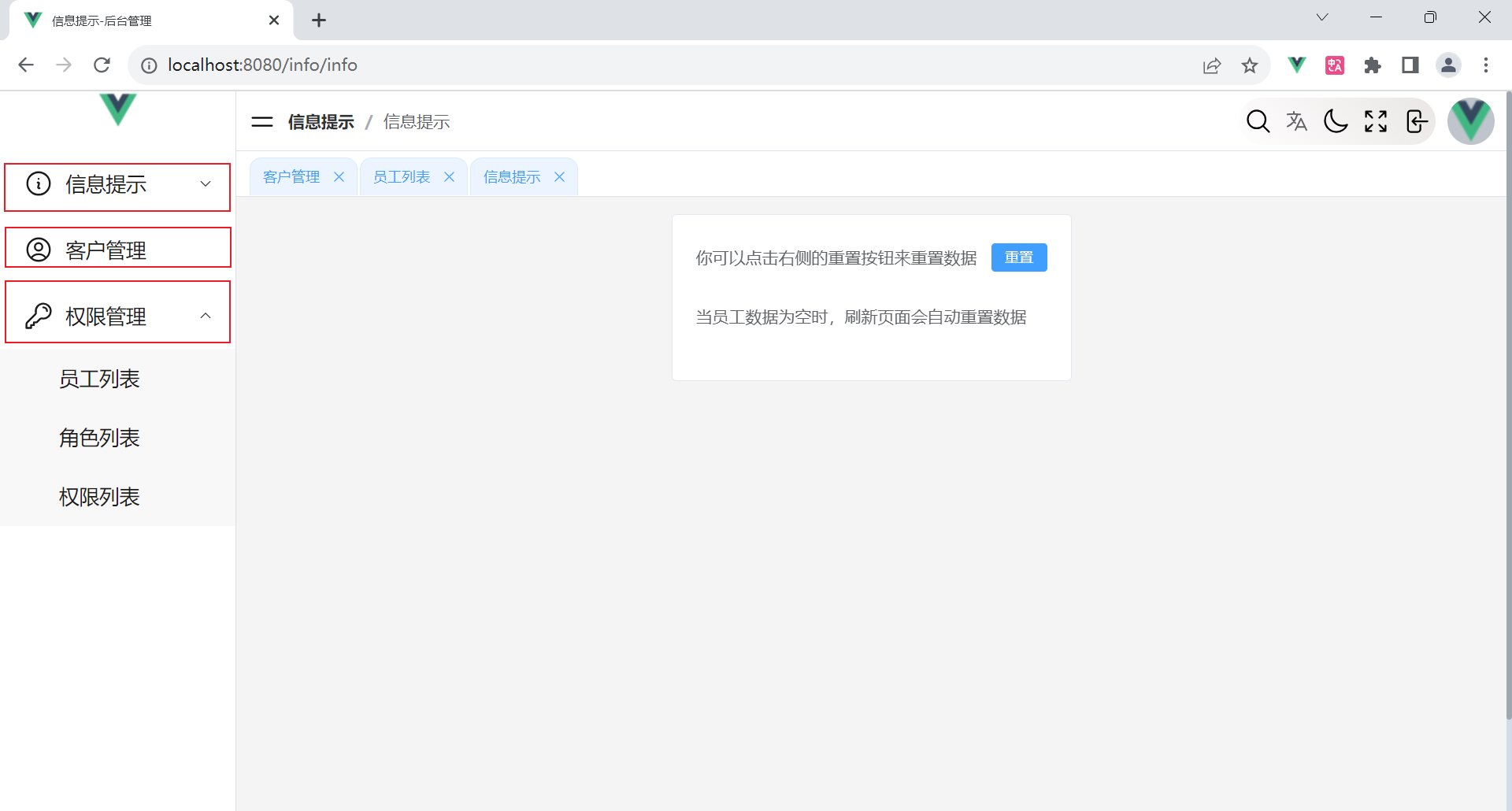Screen dimensions: 1512x811
Task: Open the extensions puzzle icon
Action: pos(1373,65)
